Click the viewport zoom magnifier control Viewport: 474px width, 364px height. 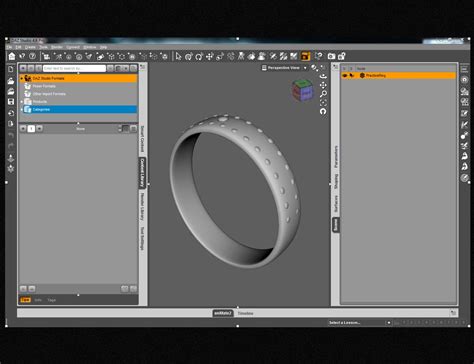click(x=323, y=94)
